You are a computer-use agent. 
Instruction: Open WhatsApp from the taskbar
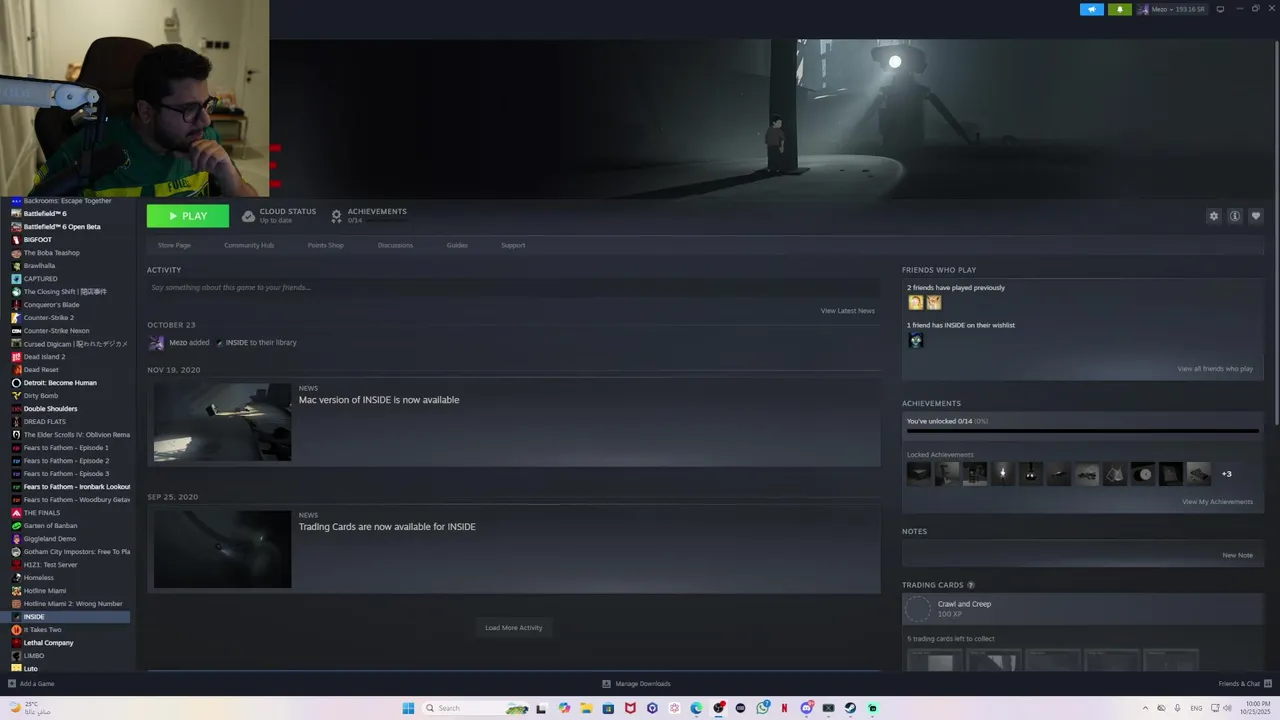pyautogui.click(x=763, y=708)
